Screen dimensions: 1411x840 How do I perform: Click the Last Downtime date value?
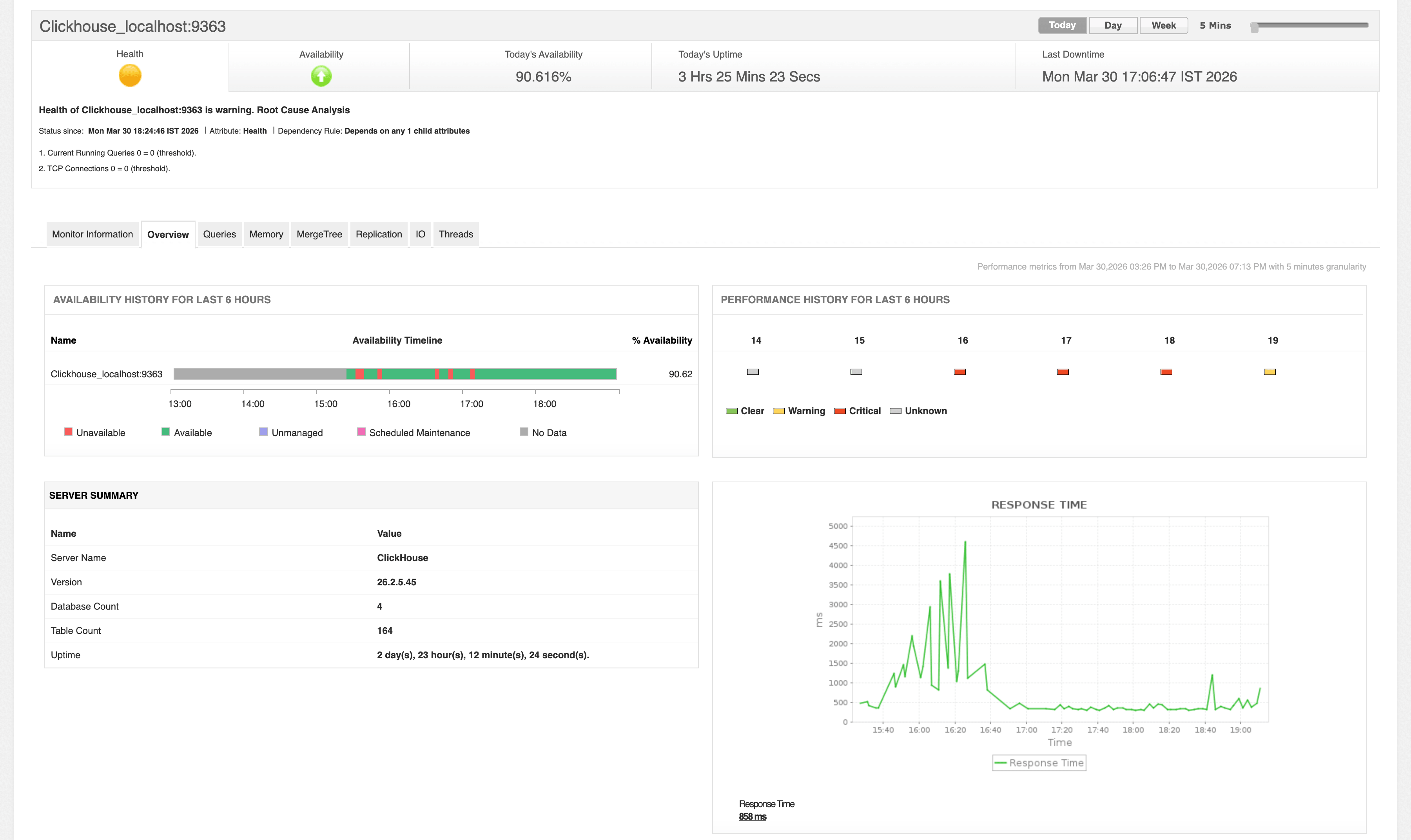(1139, 76)
